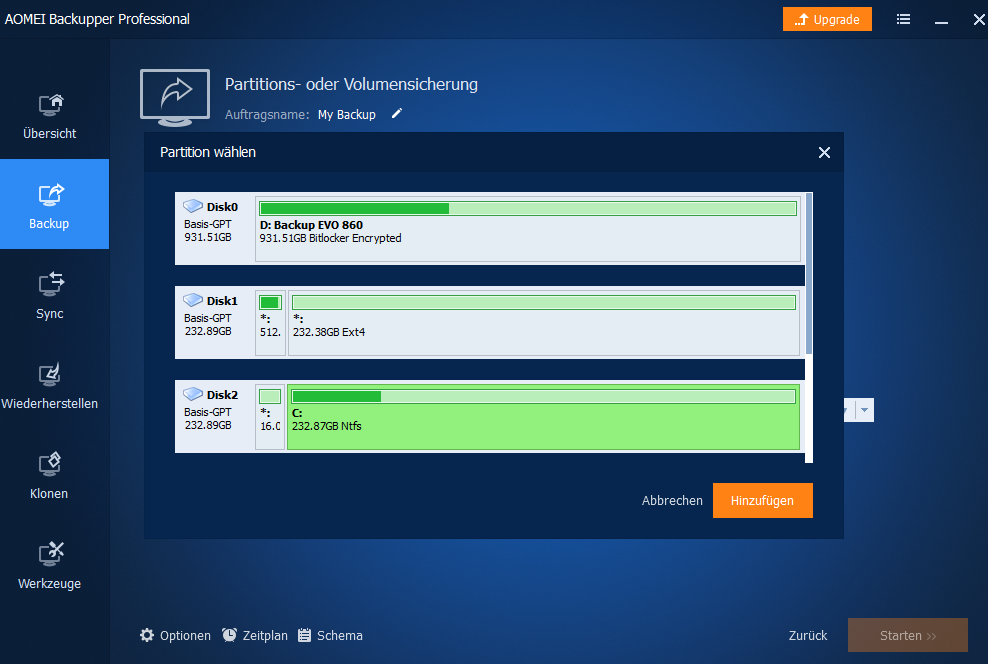988x664 pixels.
Task: Click the Disk2 232.89GB size text
Action: [208, 425]
